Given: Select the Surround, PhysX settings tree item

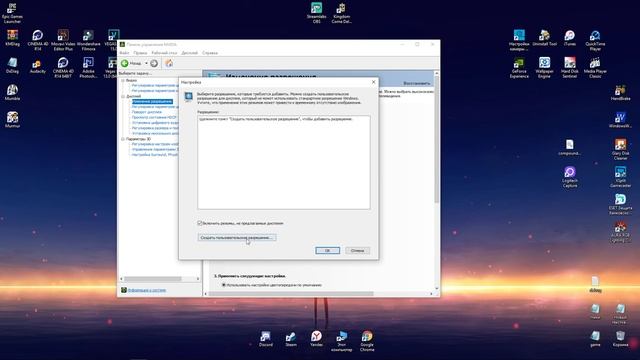Looking at the screenshot, I should click(155, 155).
